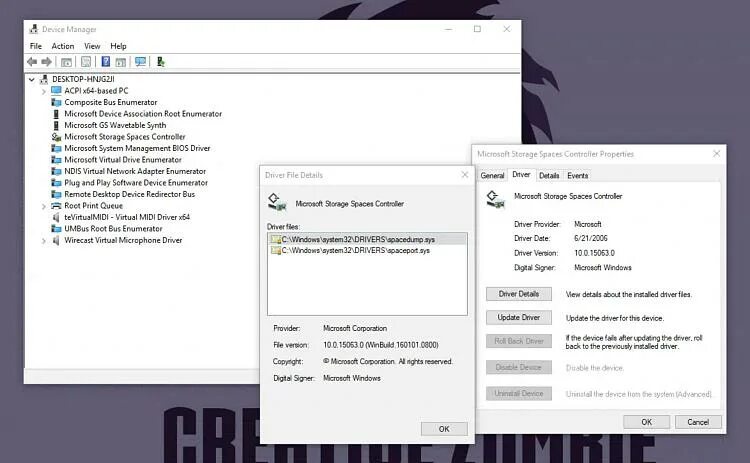Select Plug and Play Software Device Enumerator

point(136,183)
